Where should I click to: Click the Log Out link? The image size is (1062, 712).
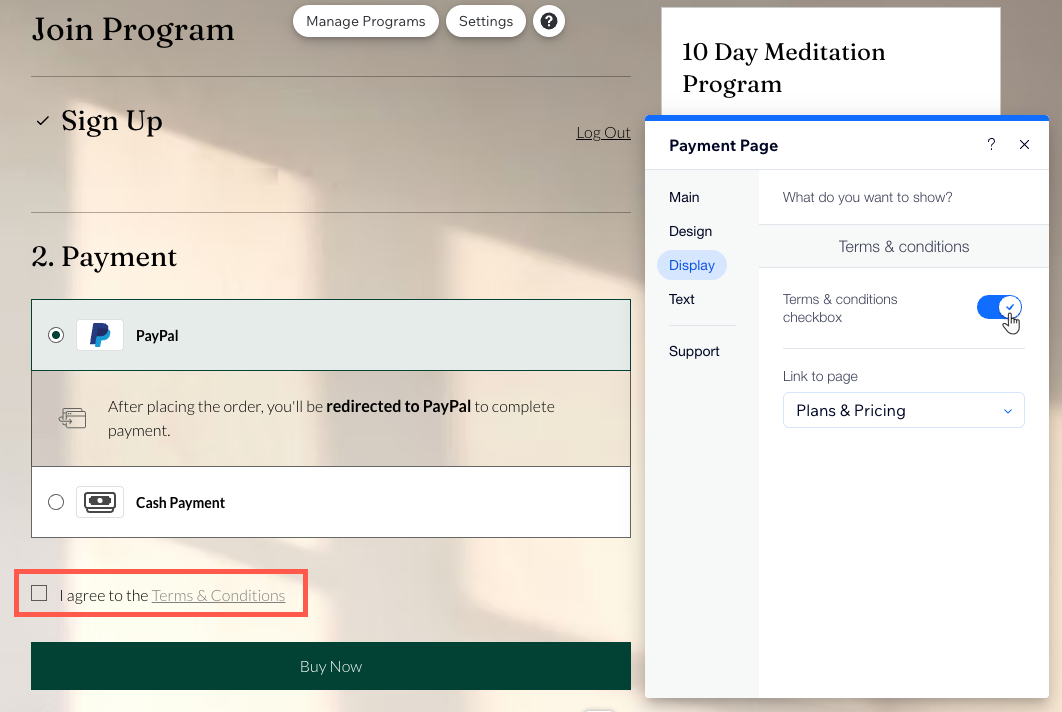coord(603,132)
